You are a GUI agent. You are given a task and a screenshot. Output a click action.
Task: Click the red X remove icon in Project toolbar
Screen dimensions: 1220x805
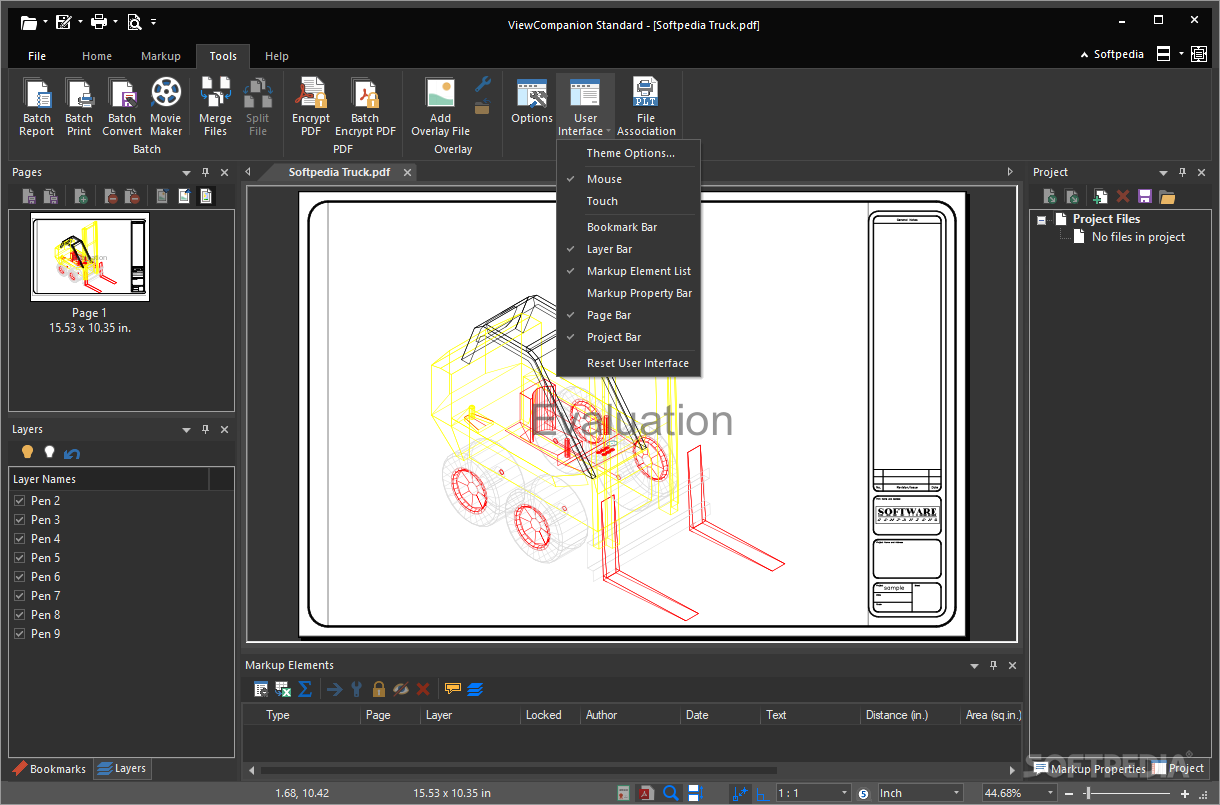1123,197
